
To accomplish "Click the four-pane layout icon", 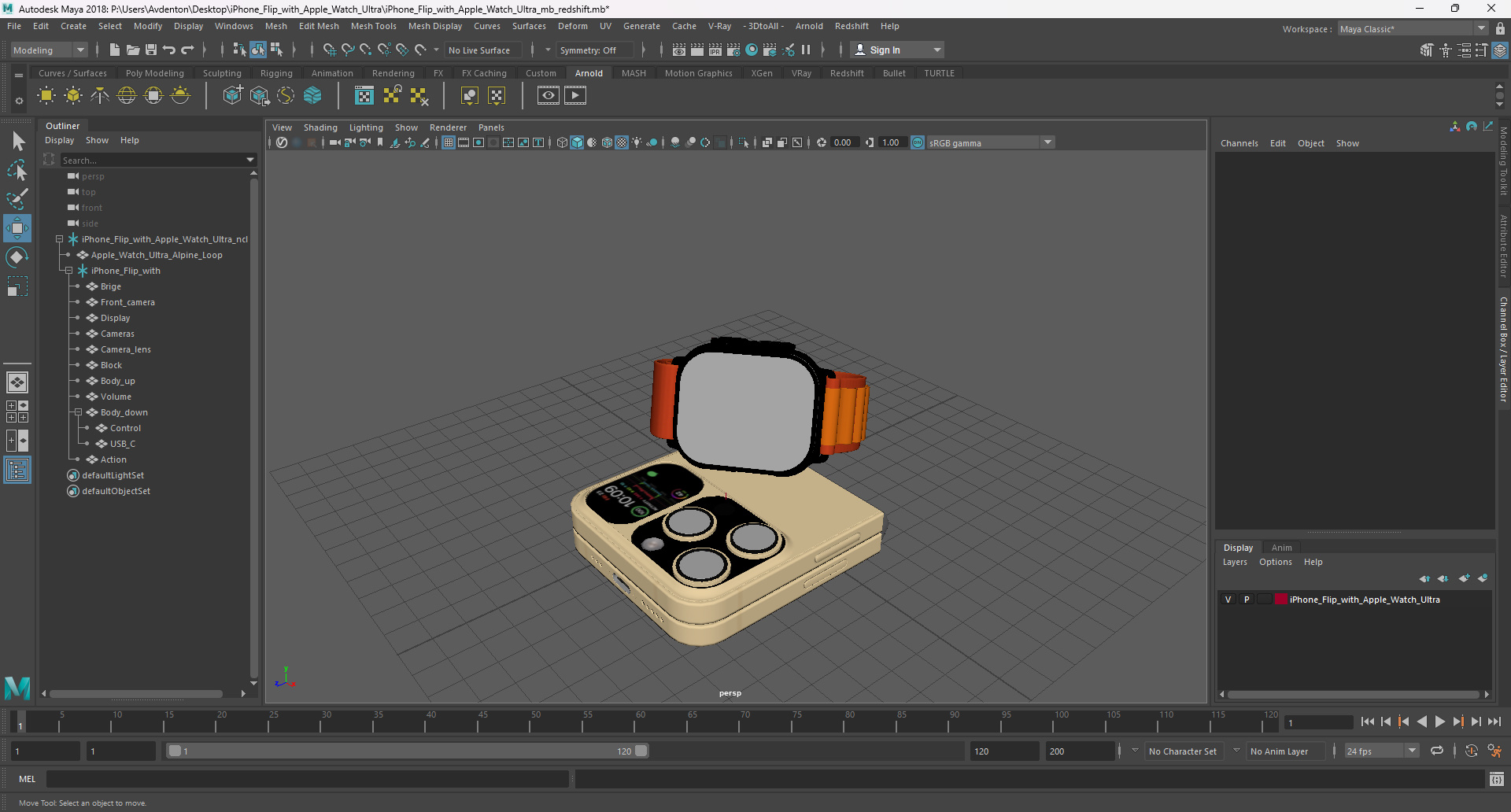I will click(17, 412).
